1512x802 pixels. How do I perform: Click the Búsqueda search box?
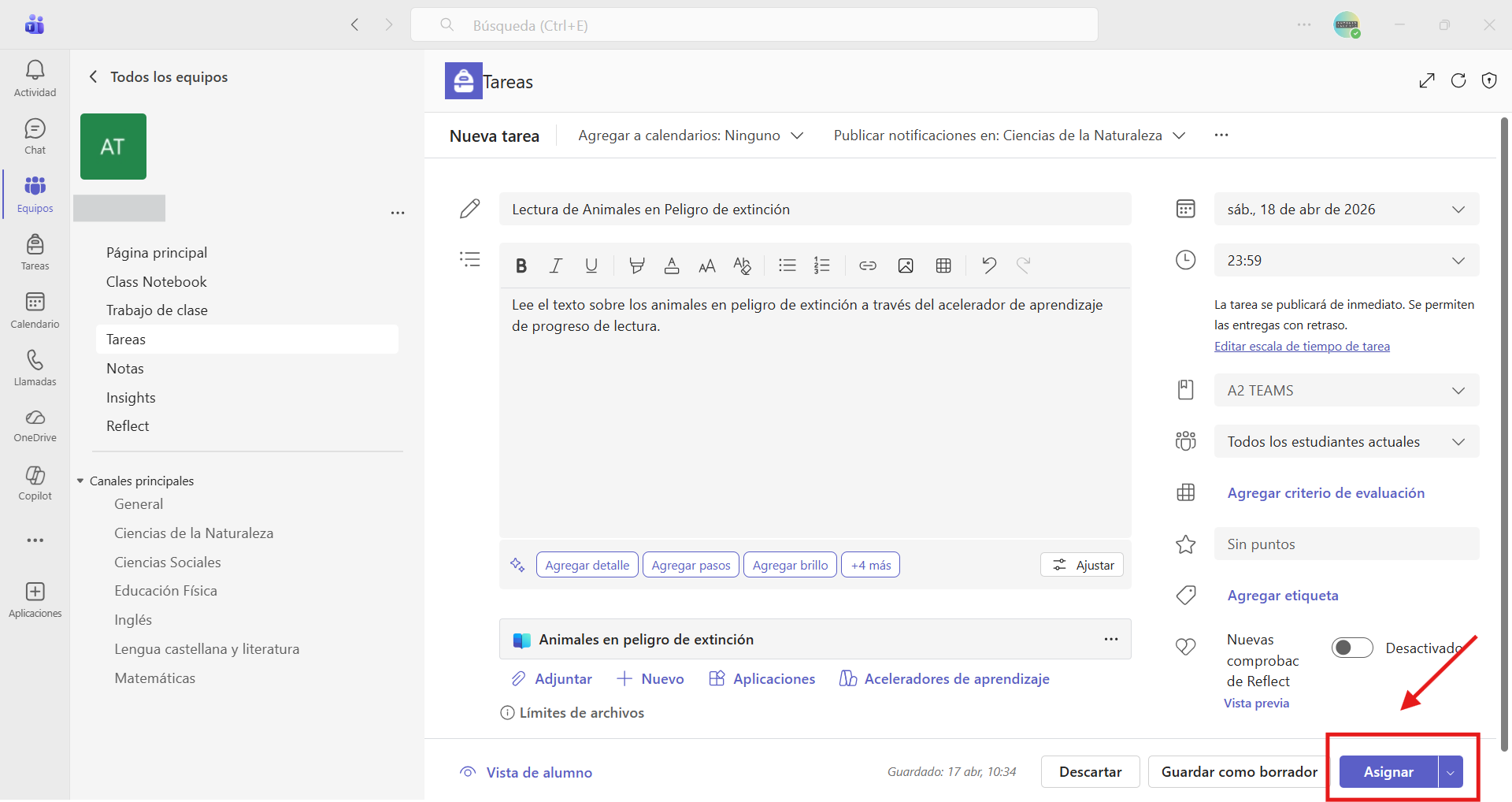click(754, 25)
